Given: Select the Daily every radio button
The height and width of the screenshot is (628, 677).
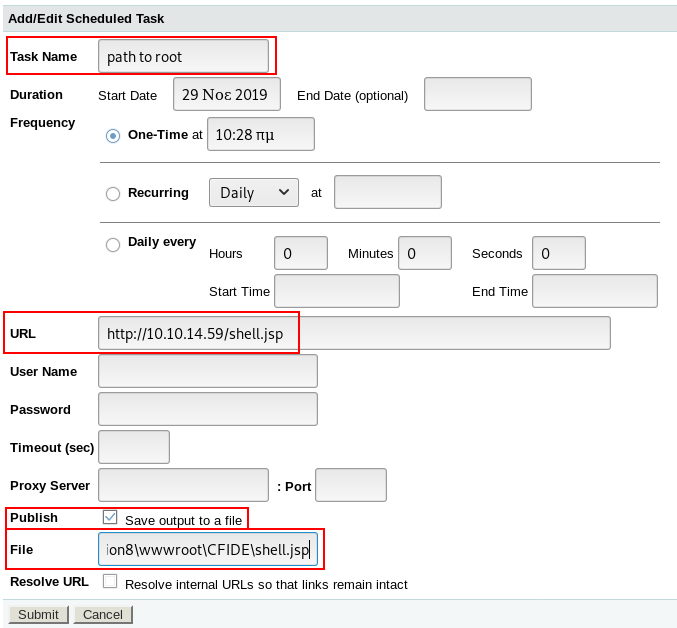Looking at the screenshot, I should (x=113, y=244).
